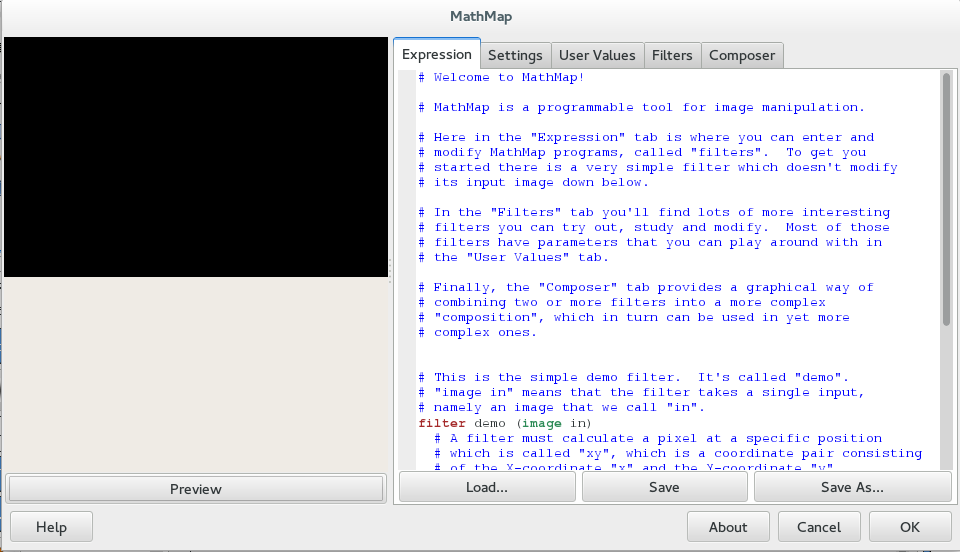Click the comment line '# complex ones.'
960x552 pixels.
point(478,332)
